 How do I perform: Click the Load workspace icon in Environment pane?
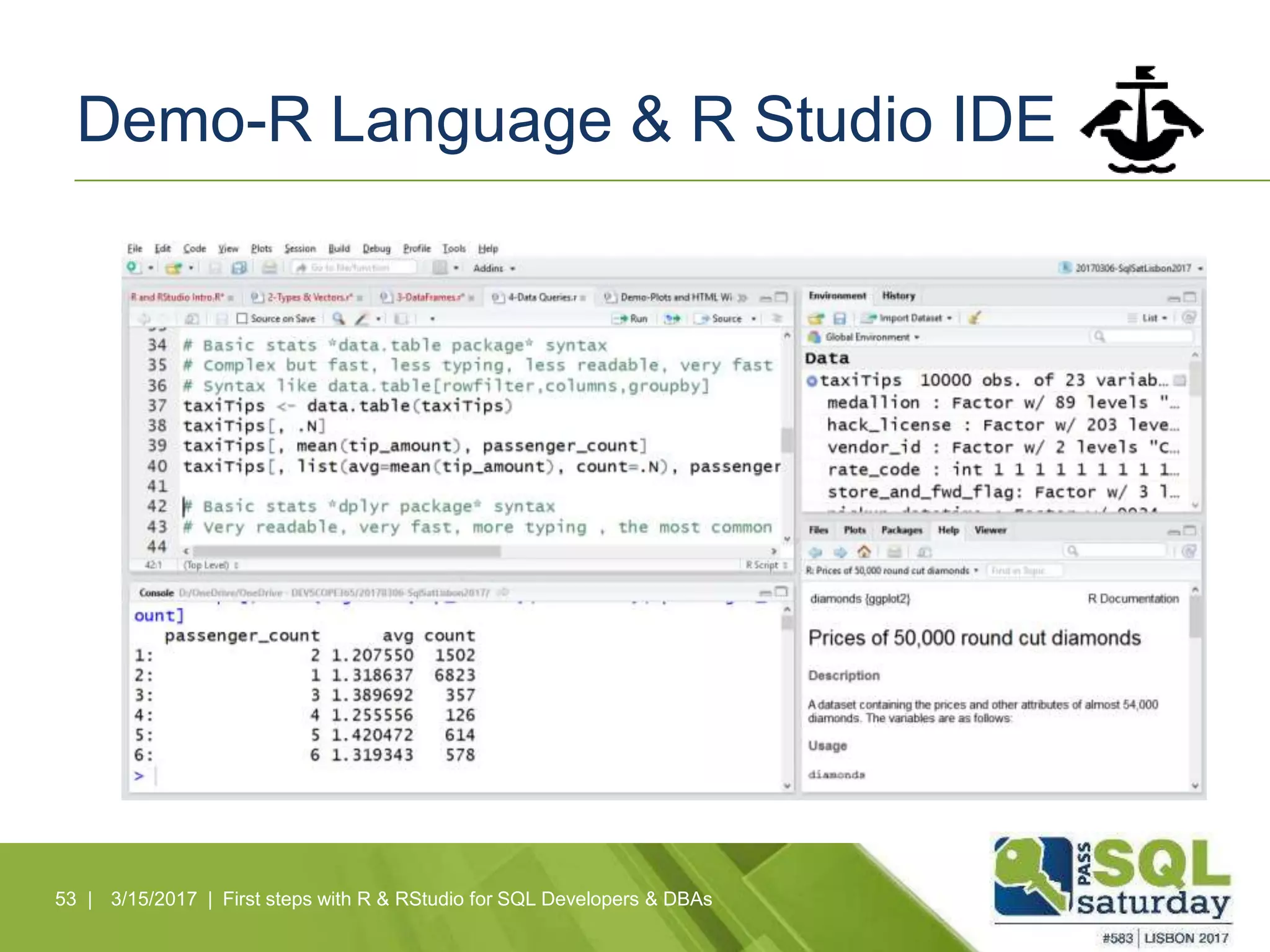point(816,318)
